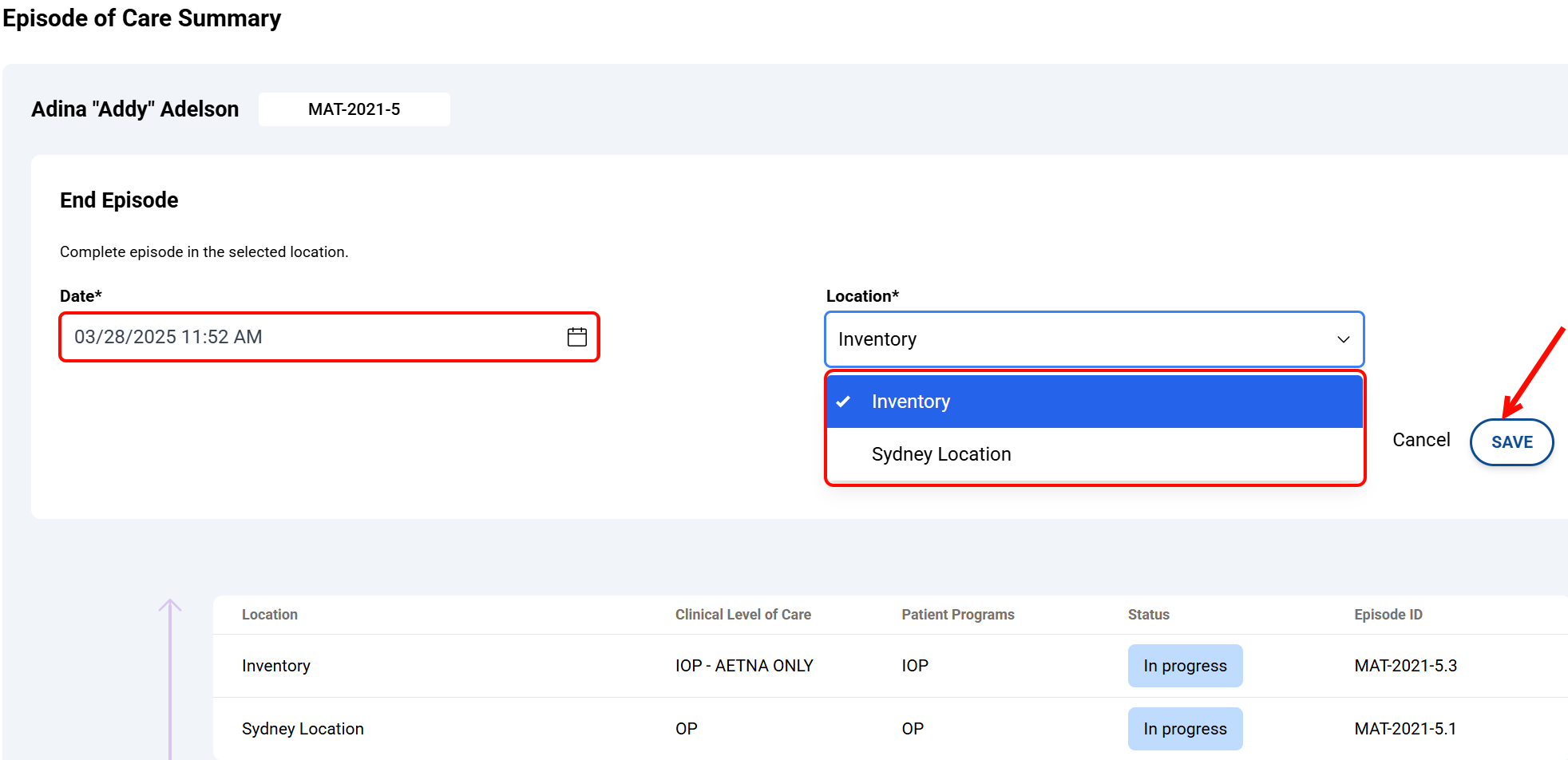Click the checkmark beside the Inventory option
Image resolution: width=1568 pixels, height=760 pixels.
[x=843, y=402]
